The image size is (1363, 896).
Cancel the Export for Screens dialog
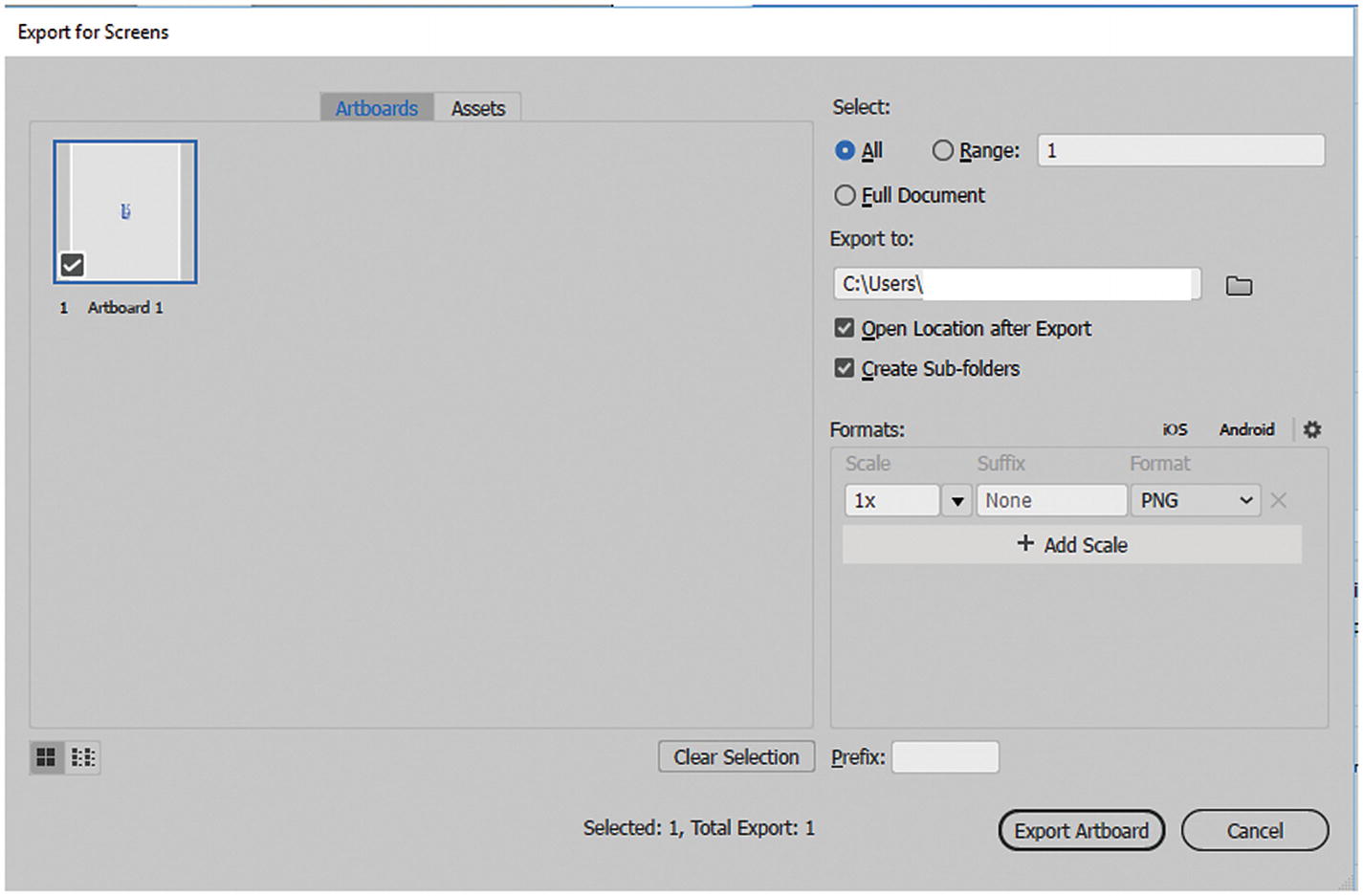point(1255,830)
